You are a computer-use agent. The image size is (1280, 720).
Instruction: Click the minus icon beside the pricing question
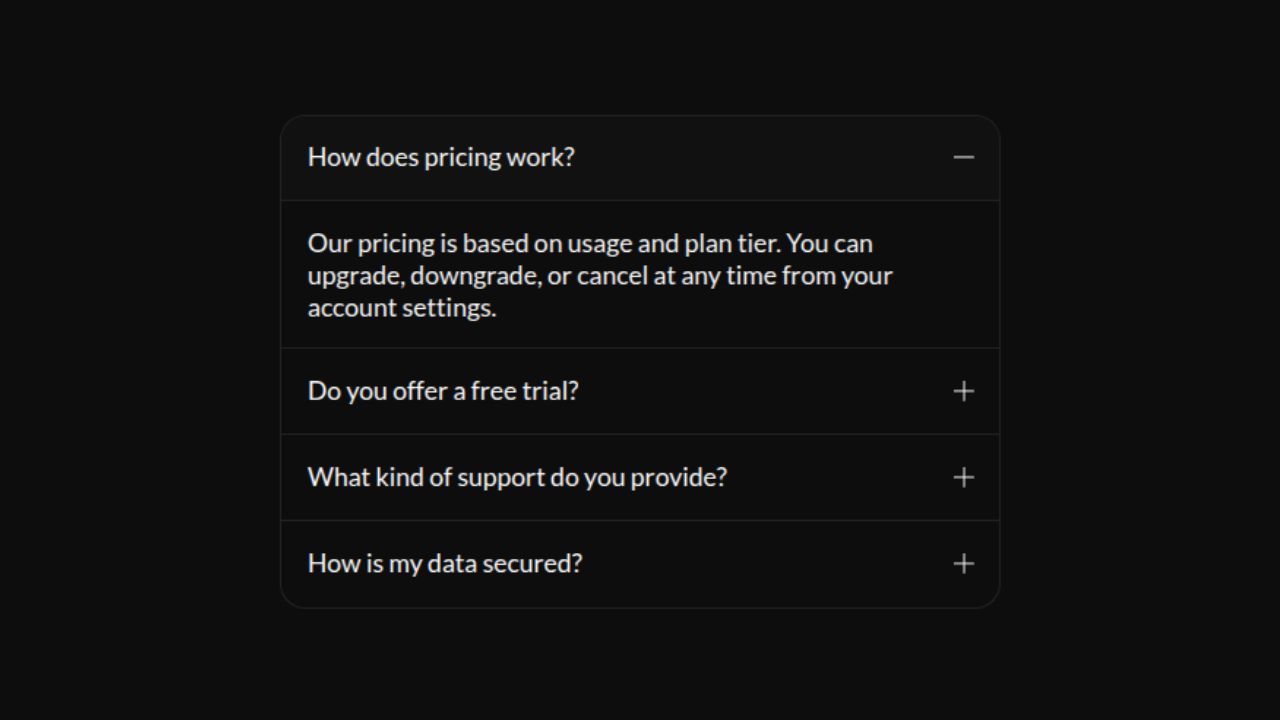pos(963,157)
